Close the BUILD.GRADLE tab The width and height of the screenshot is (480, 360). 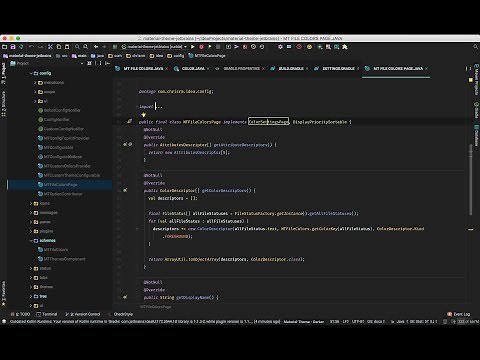307,69
